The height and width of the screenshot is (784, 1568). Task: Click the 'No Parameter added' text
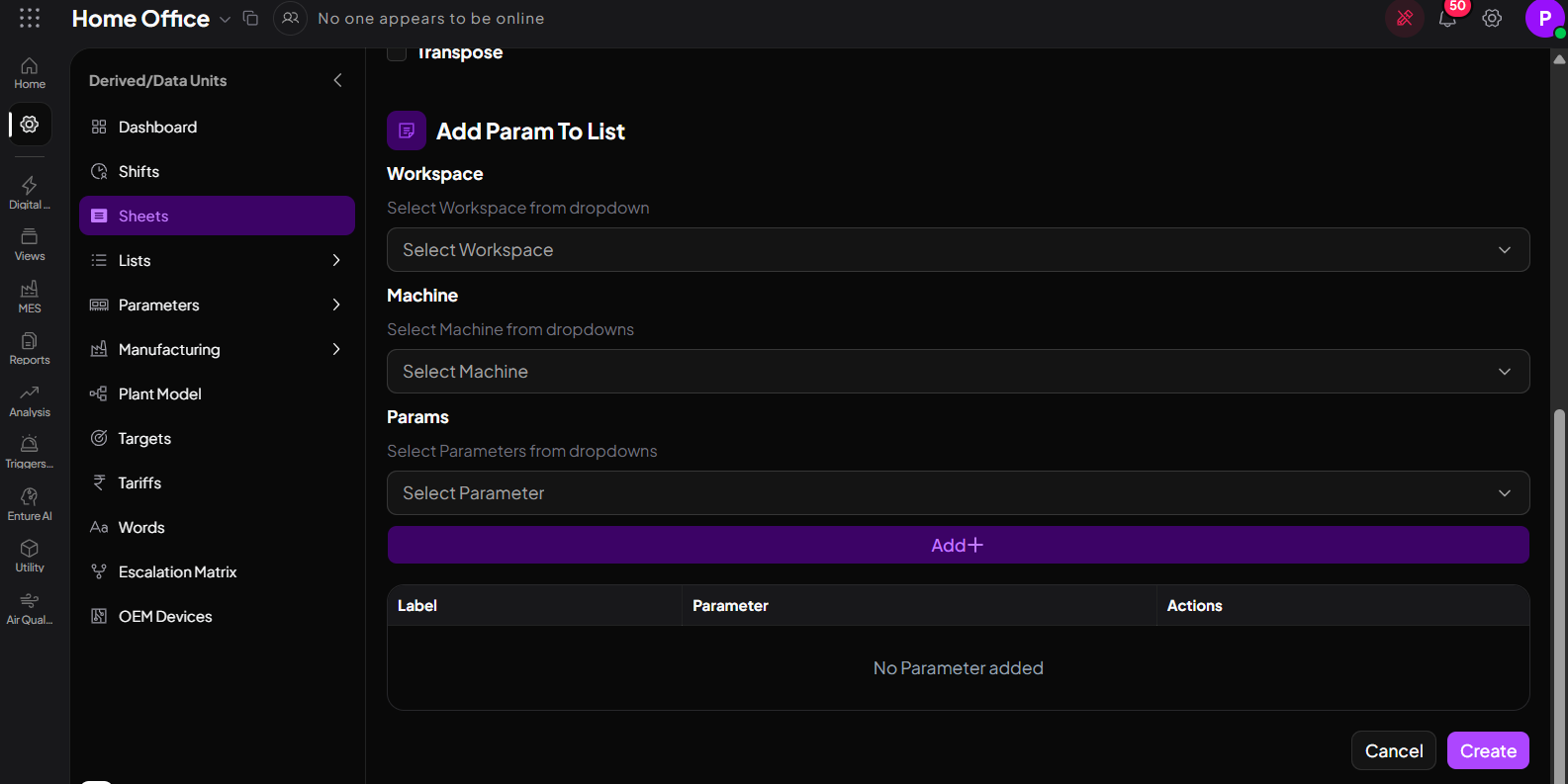click(x=958, y=668)
